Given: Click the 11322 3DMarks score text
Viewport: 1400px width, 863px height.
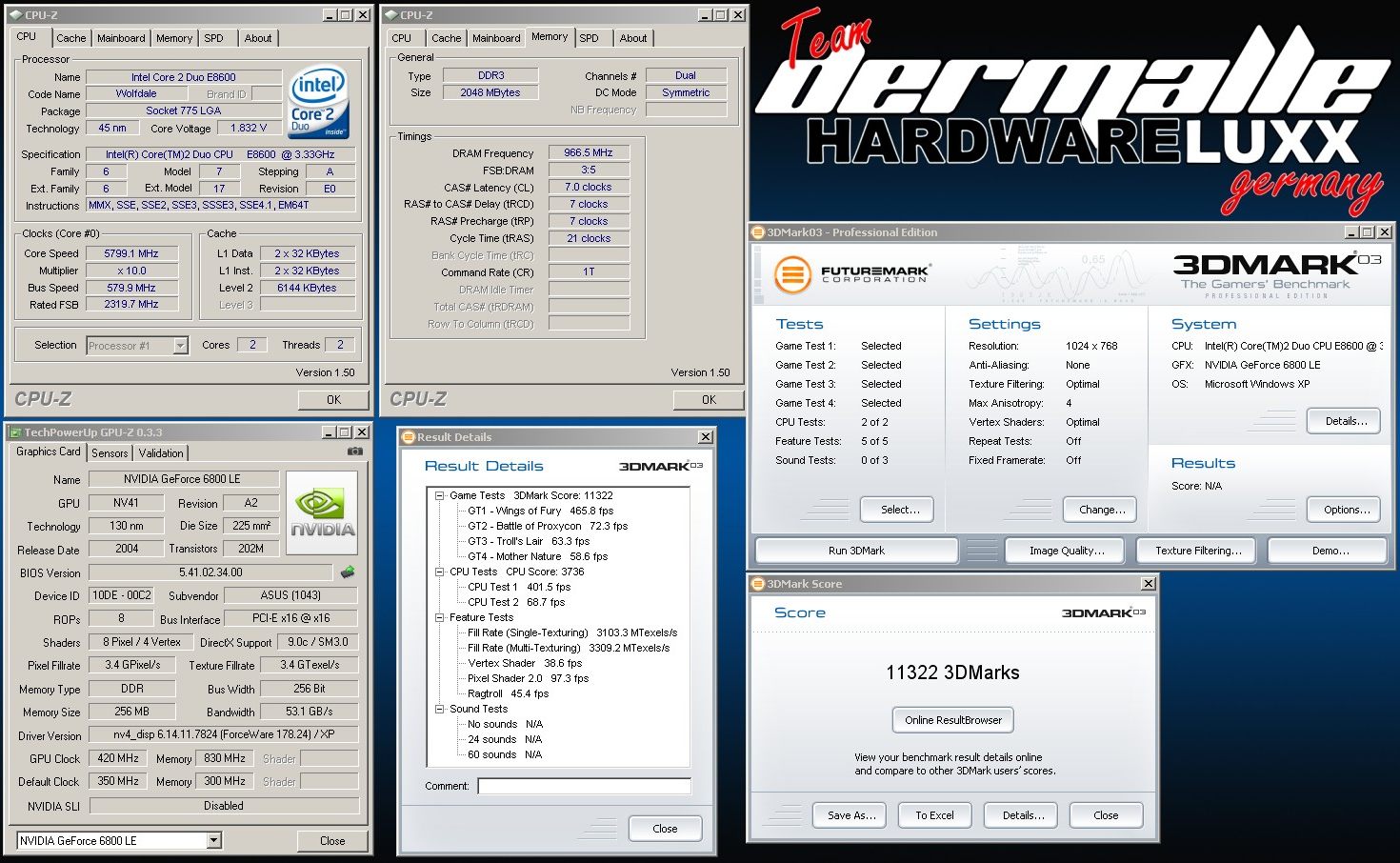Looking at the screenshot, I should pos(952,672).
